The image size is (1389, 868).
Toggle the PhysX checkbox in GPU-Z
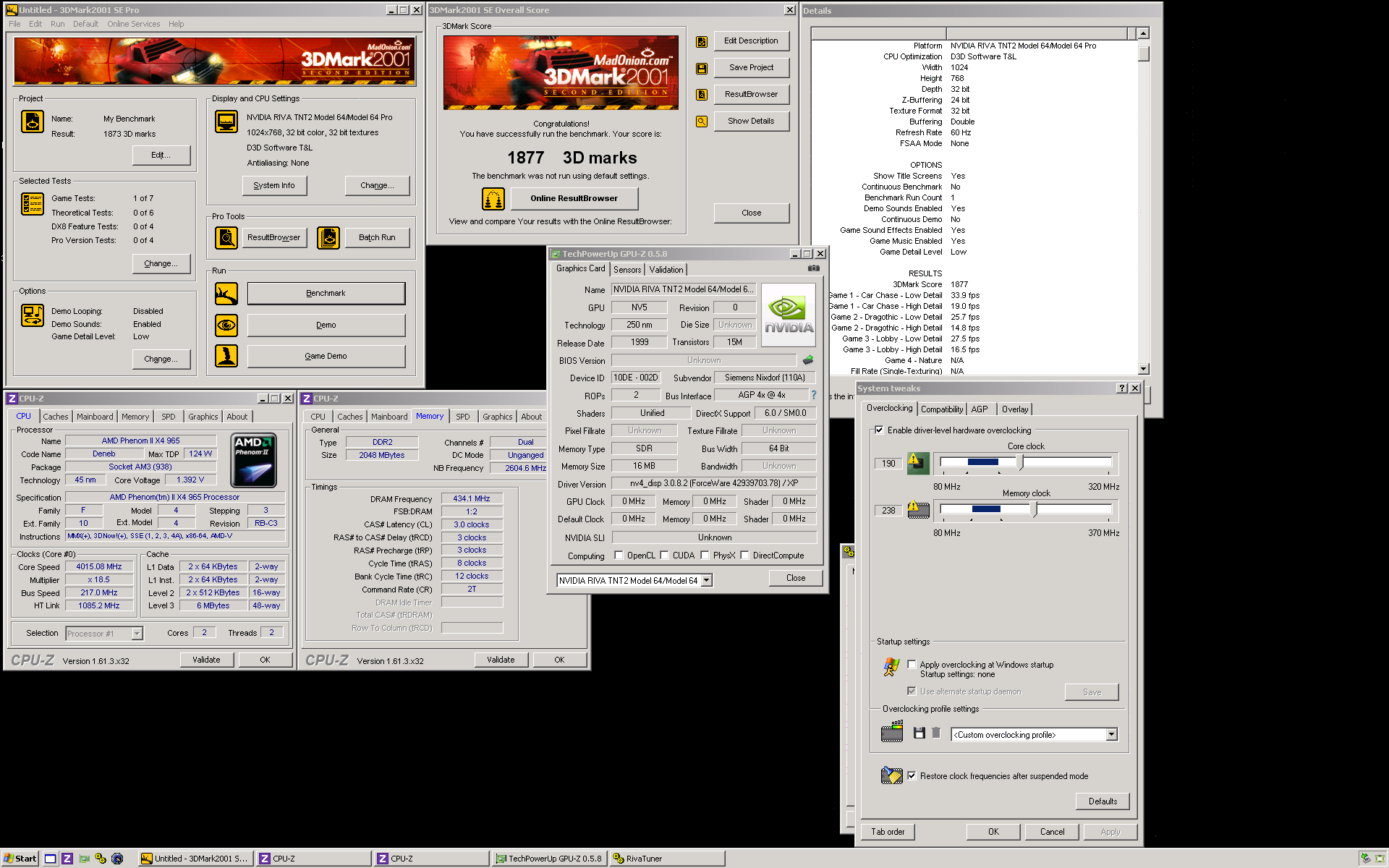(705, 556)
